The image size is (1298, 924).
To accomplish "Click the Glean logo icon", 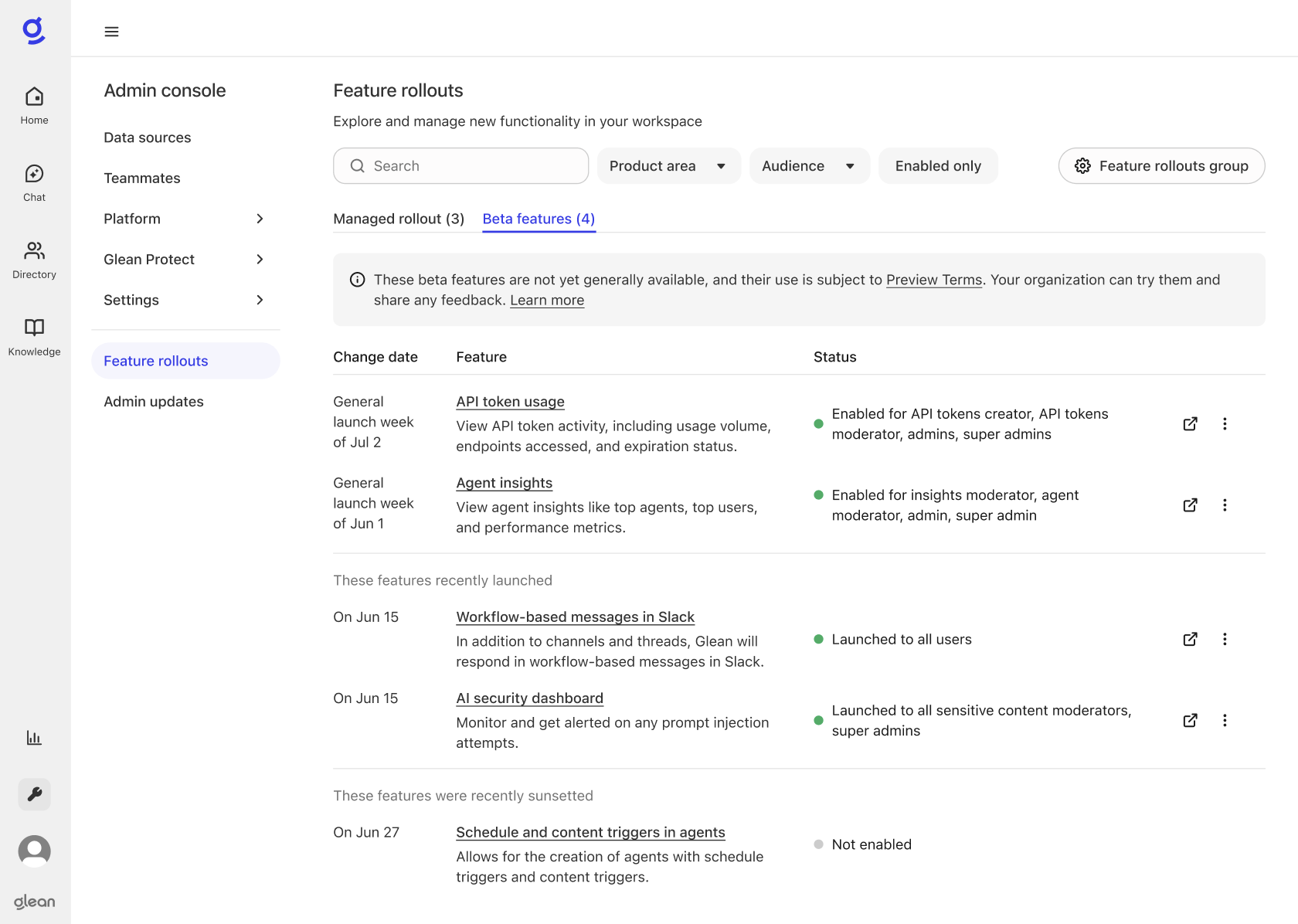I will 34,31.
